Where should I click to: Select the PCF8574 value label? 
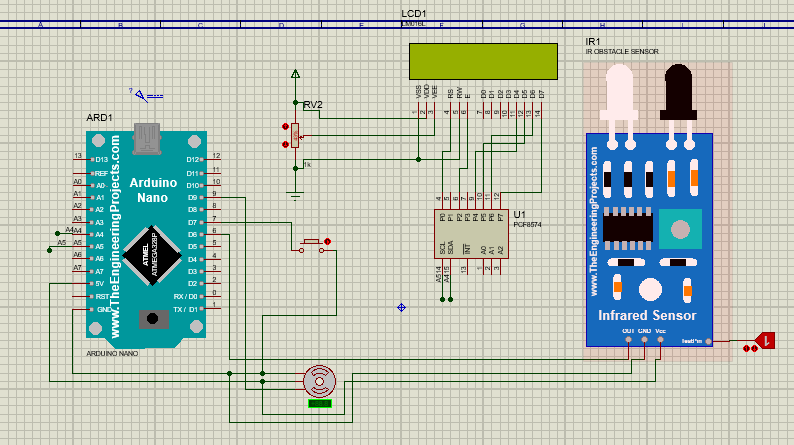coord(527,225)
